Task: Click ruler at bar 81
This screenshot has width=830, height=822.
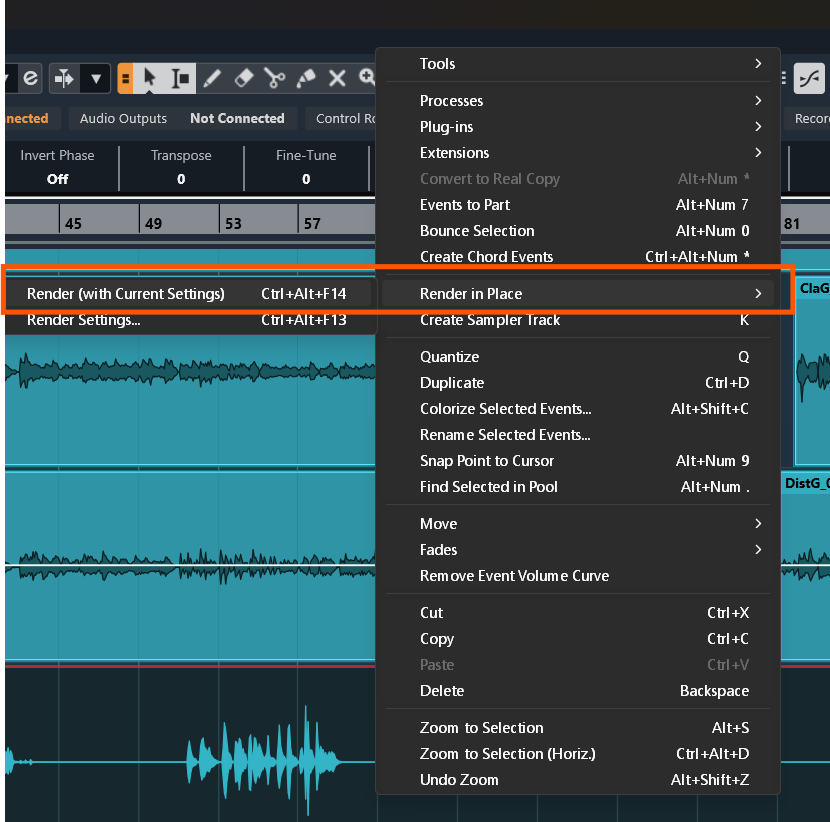Action: pyautogui.click(x=791, y=223)
